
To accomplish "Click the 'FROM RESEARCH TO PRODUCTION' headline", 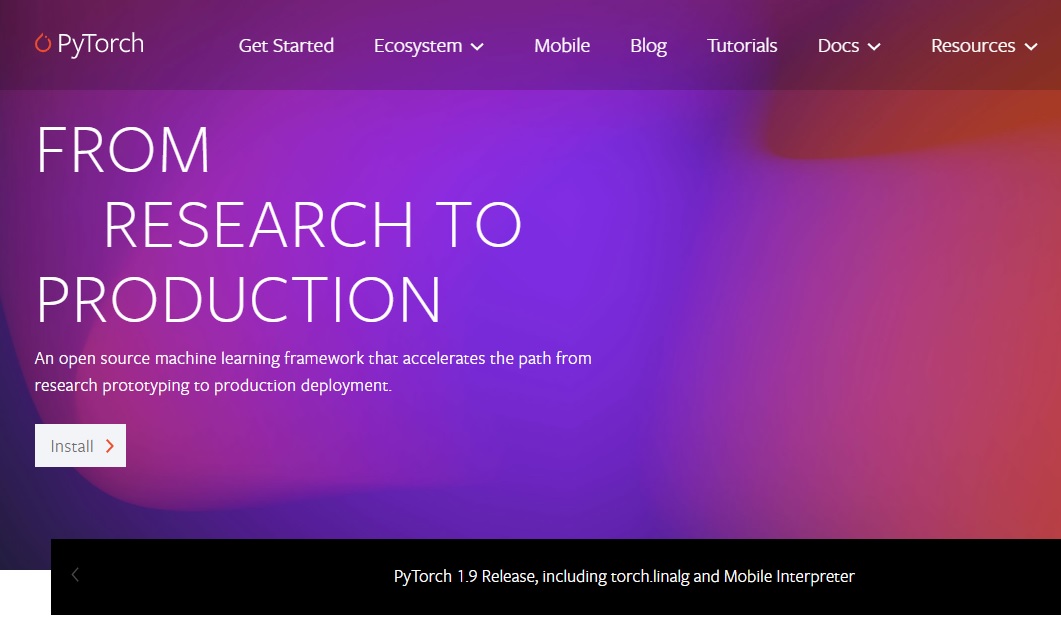I will pos(278,225).
